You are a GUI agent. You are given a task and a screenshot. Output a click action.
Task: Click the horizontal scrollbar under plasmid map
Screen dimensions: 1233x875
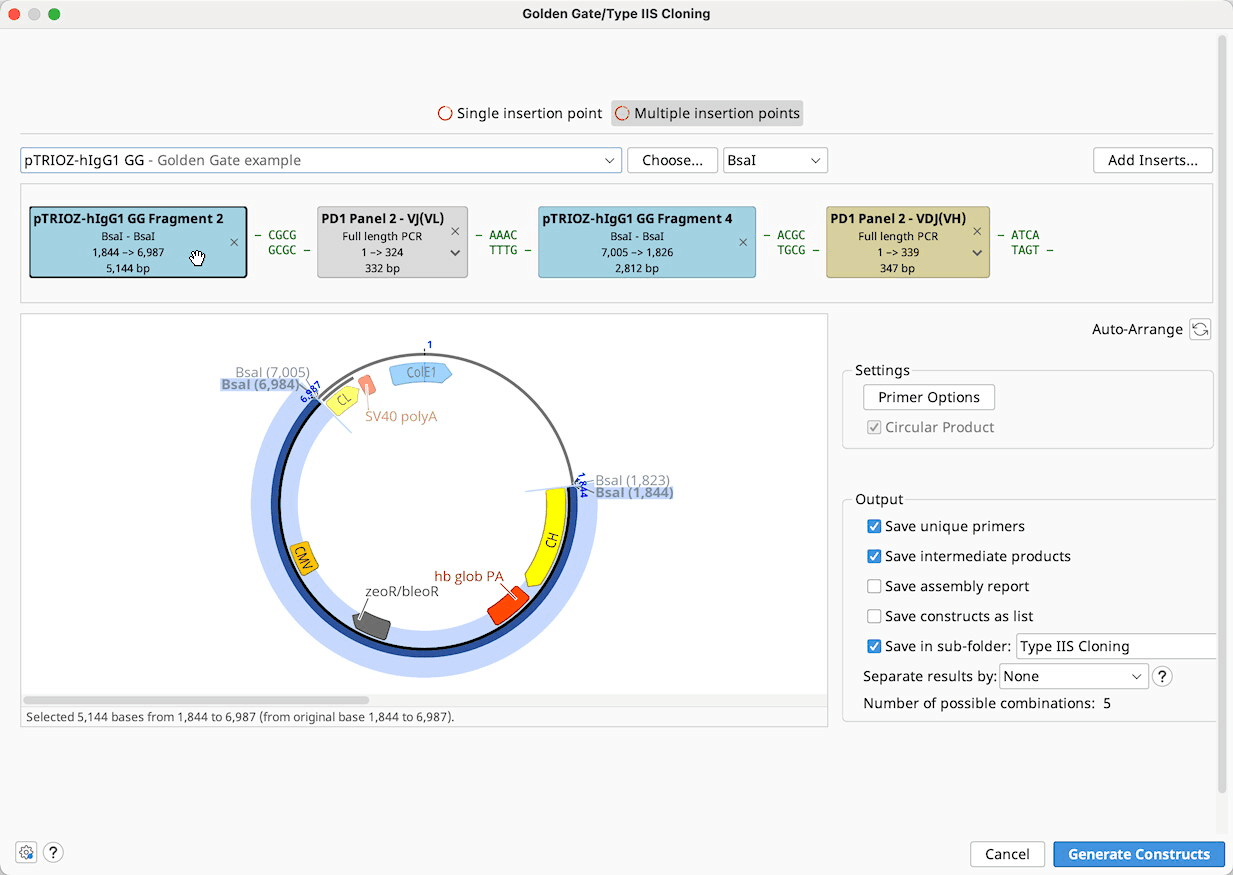point(196,700)
